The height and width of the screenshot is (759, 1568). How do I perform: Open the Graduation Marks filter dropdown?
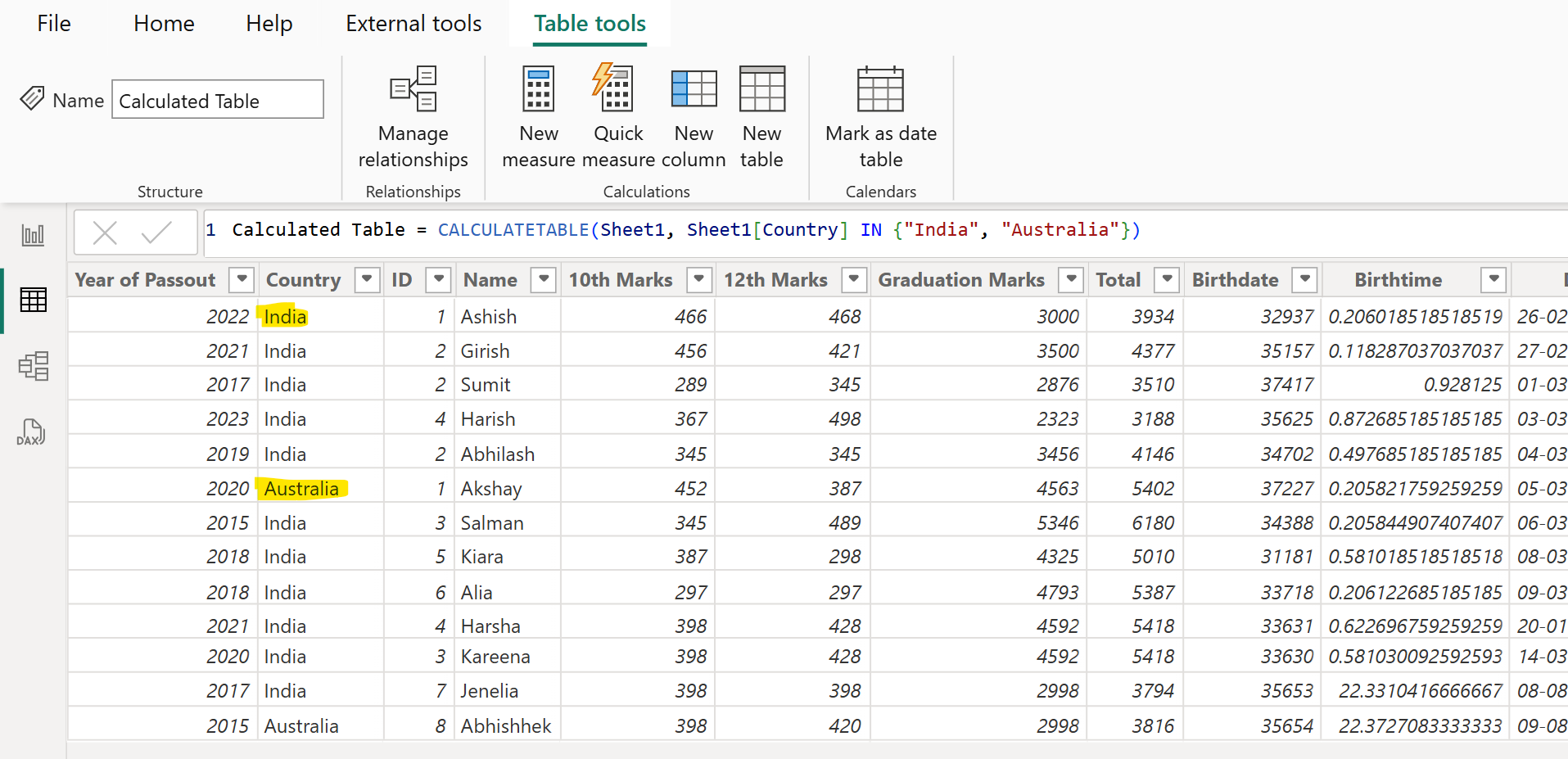point(1071,279)
